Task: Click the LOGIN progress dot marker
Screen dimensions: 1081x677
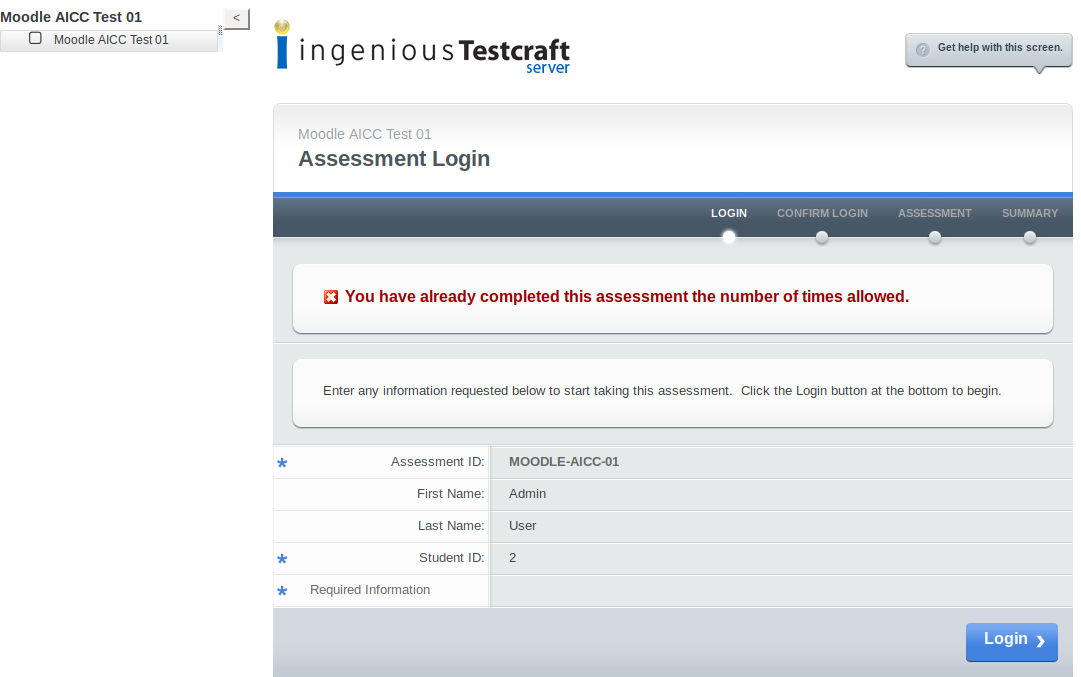Action: (729, 237)
